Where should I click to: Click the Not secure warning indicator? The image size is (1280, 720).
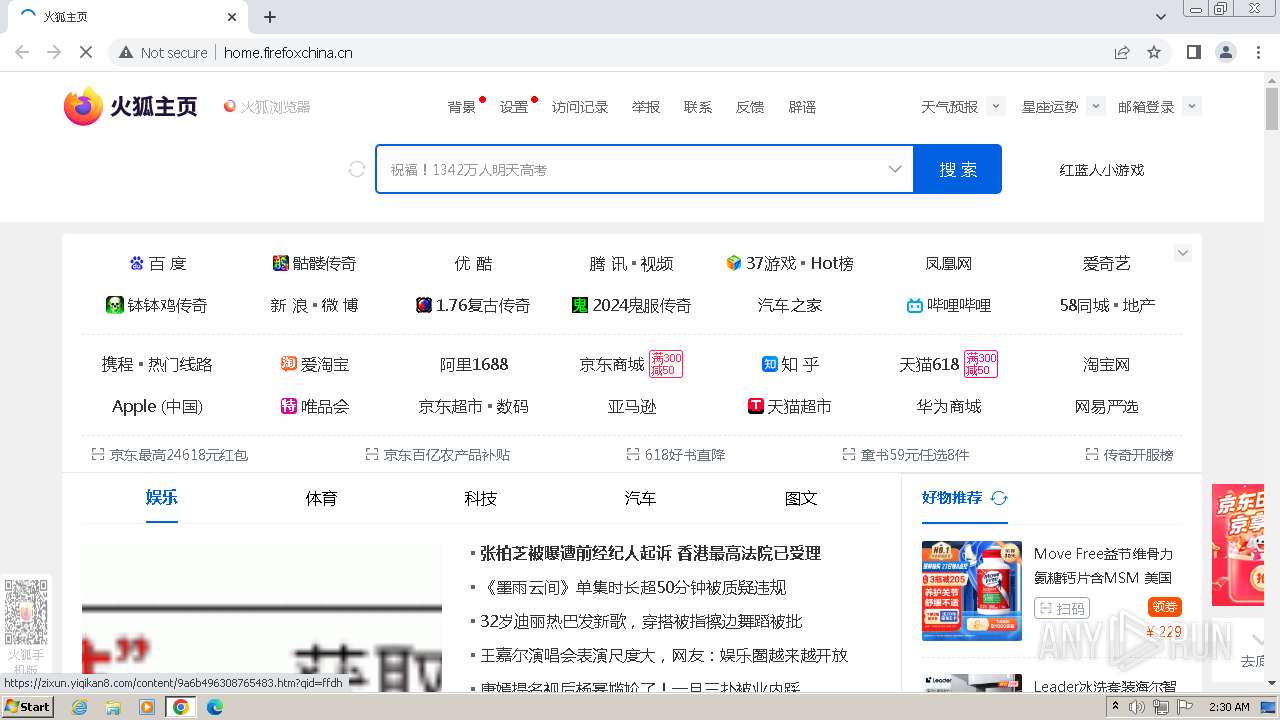point(164,52)
